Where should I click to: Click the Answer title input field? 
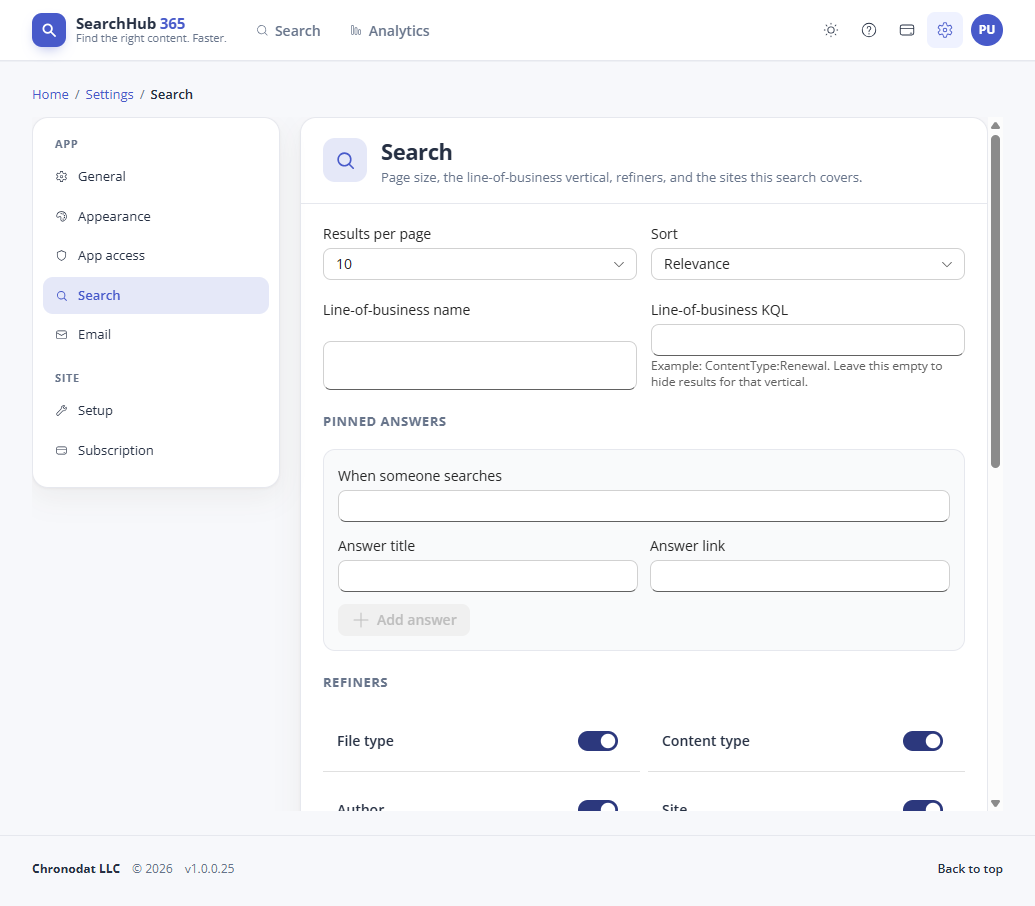click(x=488, y=576)
